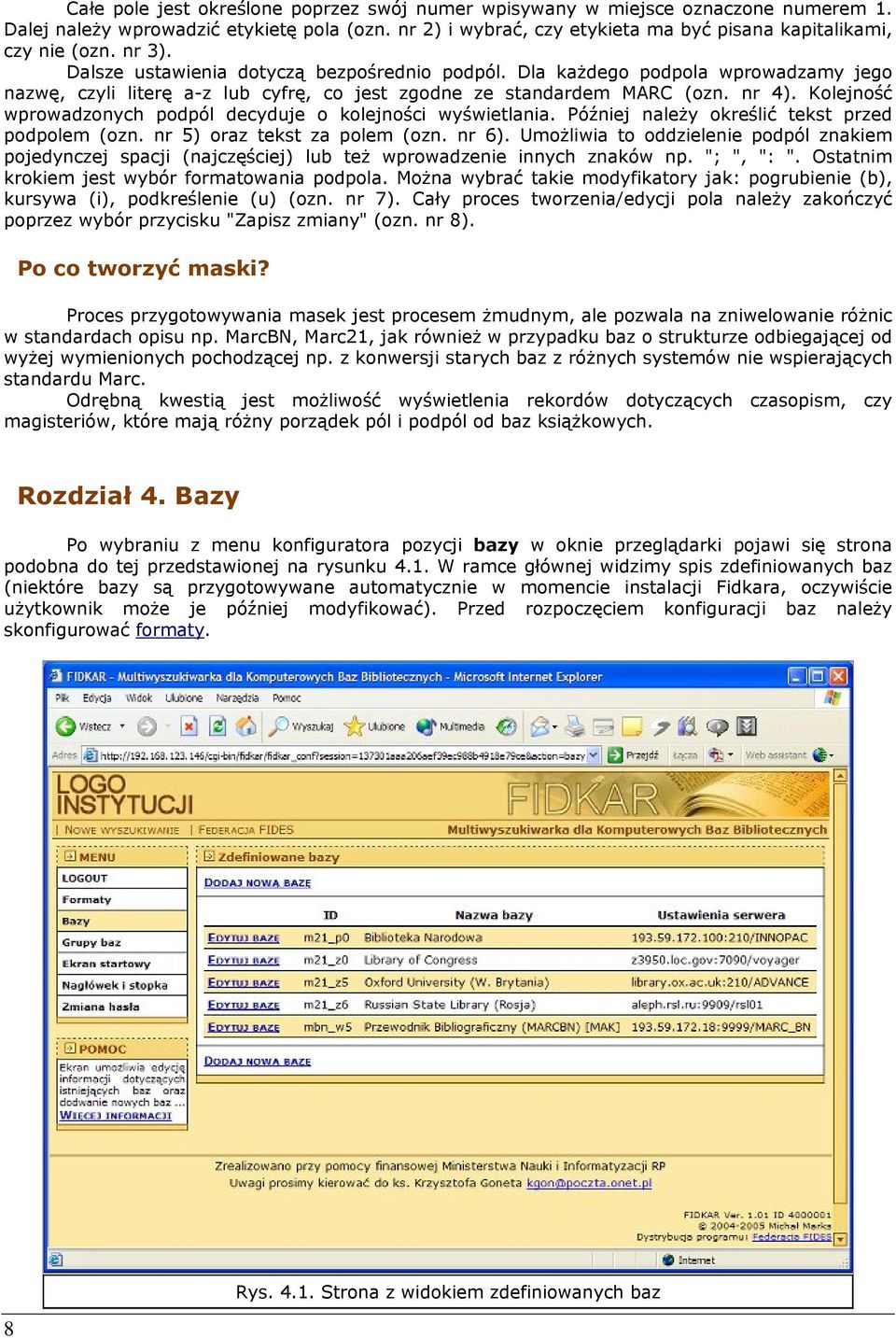Click the Internet zone status bar icon
This screenshot has width=896, height=1338.
coord(668,1260)
